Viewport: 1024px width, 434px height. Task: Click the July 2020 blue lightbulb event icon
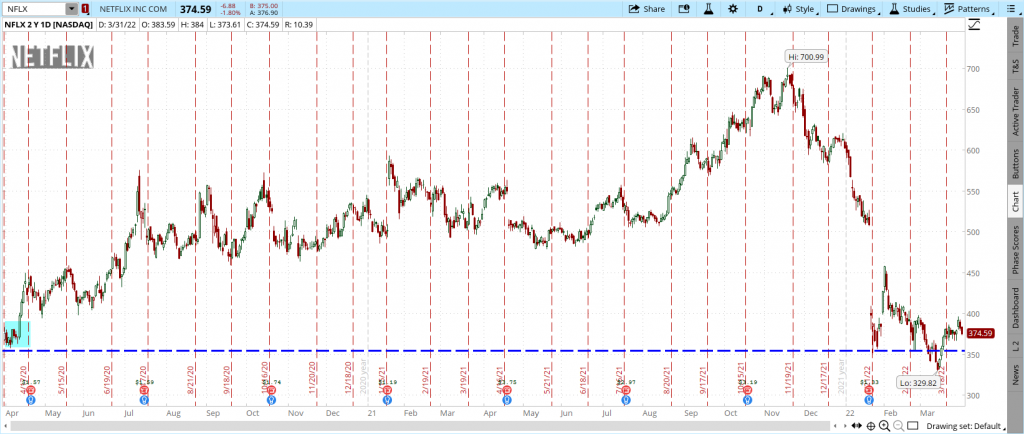click(144, 400)
